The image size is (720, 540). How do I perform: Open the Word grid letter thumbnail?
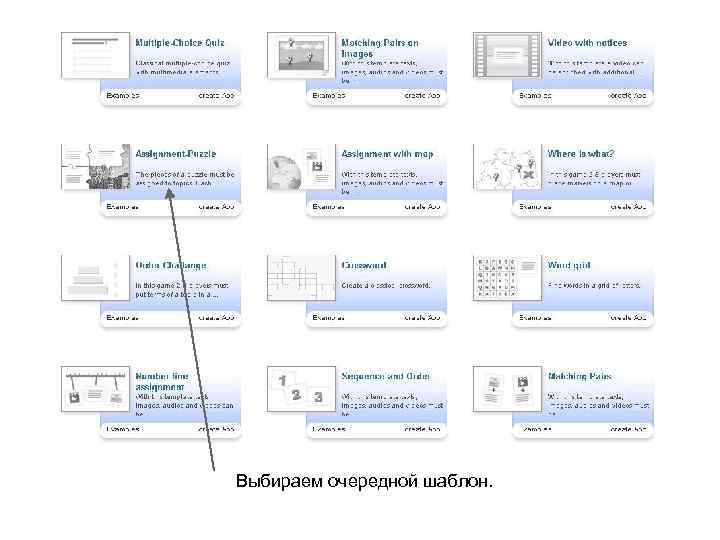click(507, 278)
